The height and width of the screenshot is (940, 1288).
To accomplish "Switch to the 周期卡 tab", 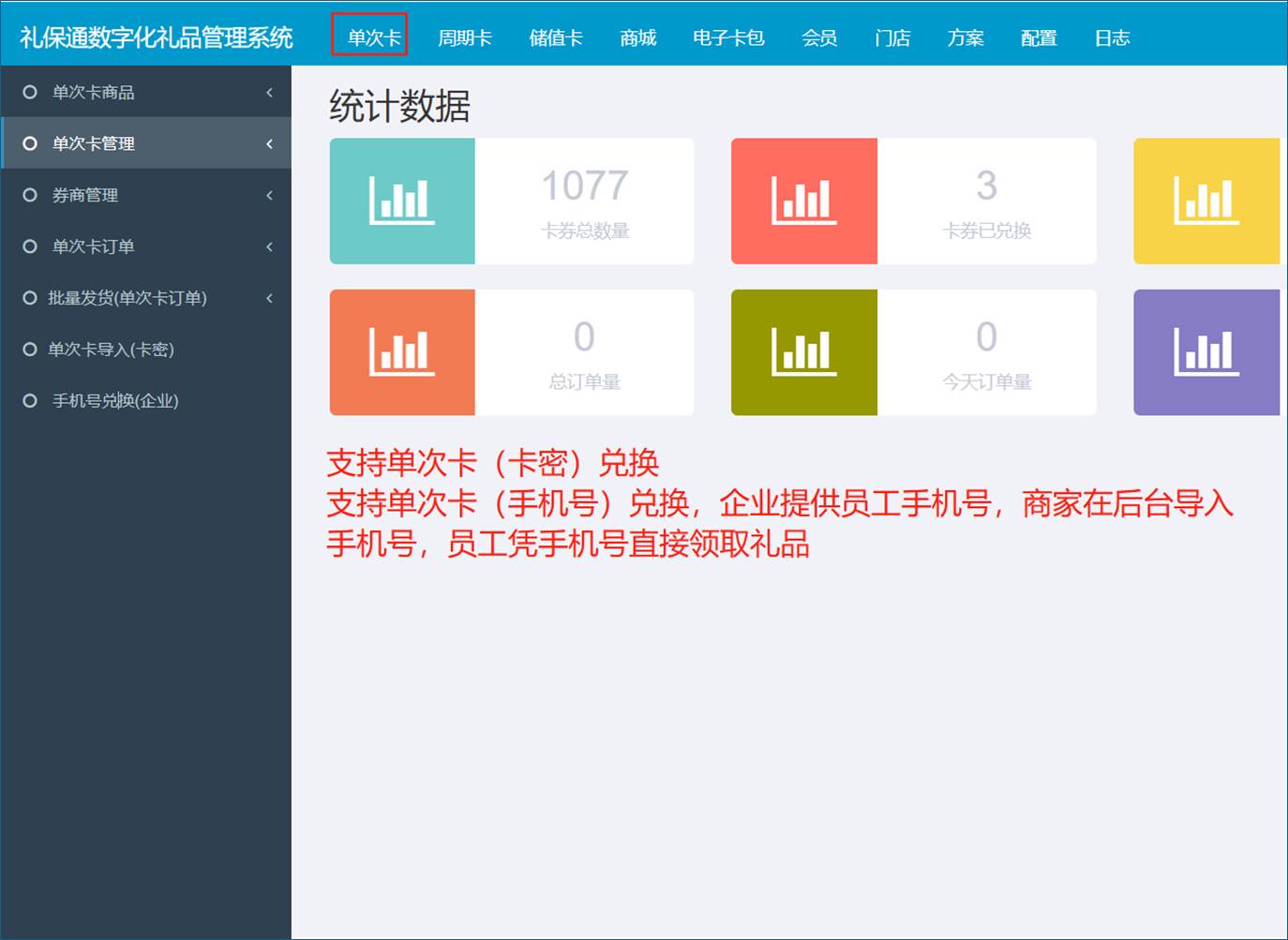I will tap(464, 37).
